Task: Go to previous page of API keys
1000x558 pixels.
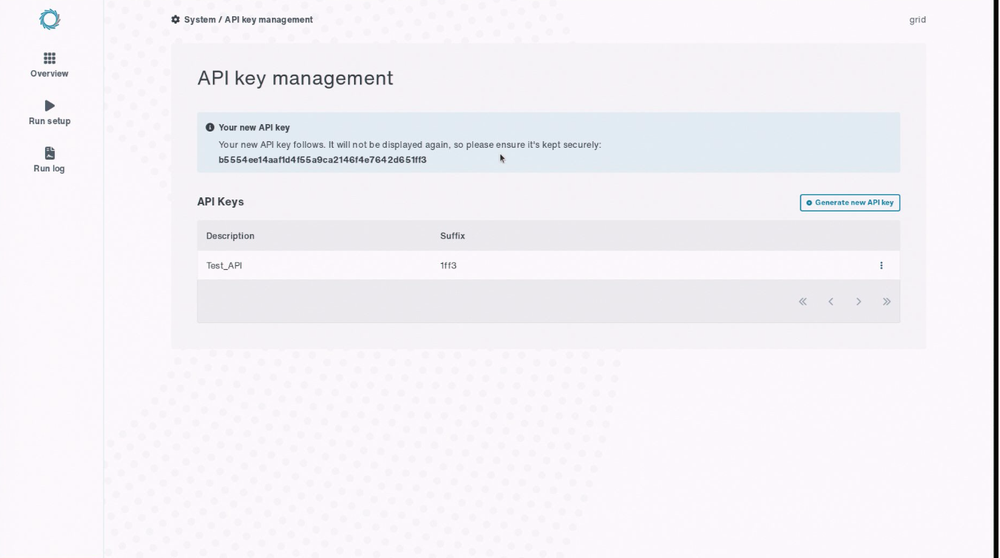Action: point(830,302)
